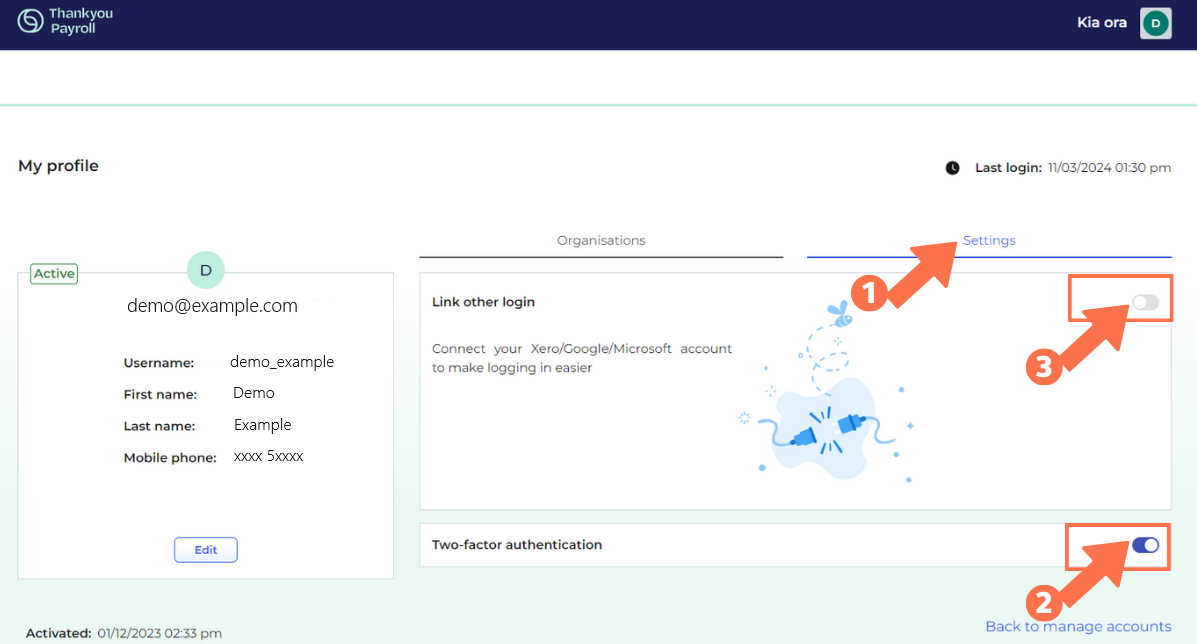Viewport: 1197px width, 644px height.
Task: Click the Last login timestamp
Action: 1108,167
